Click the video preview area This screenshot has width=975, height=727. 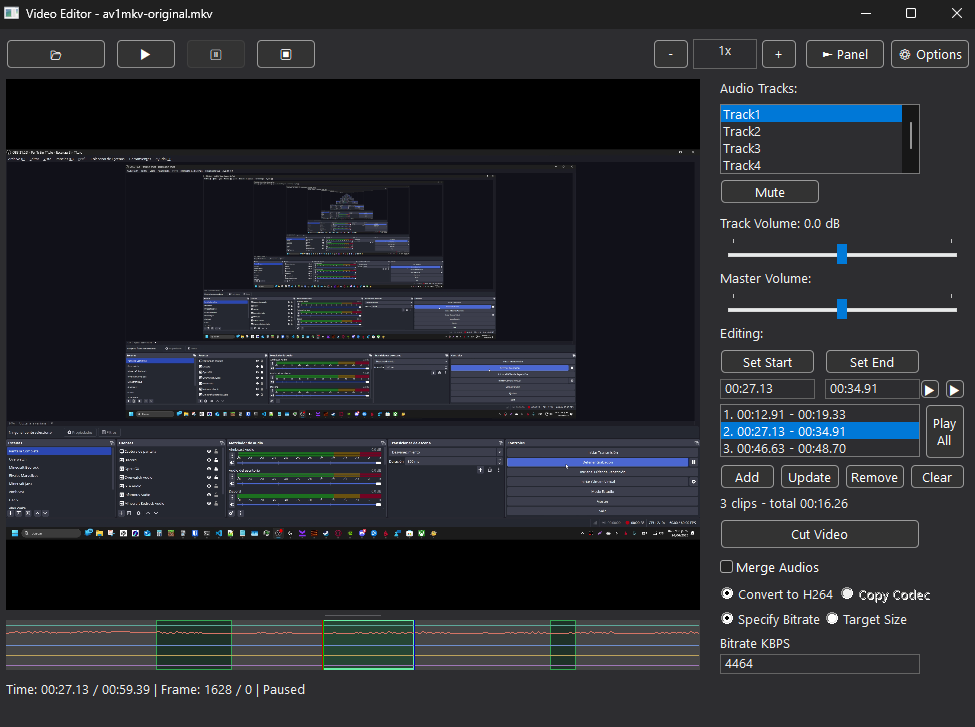353,344
